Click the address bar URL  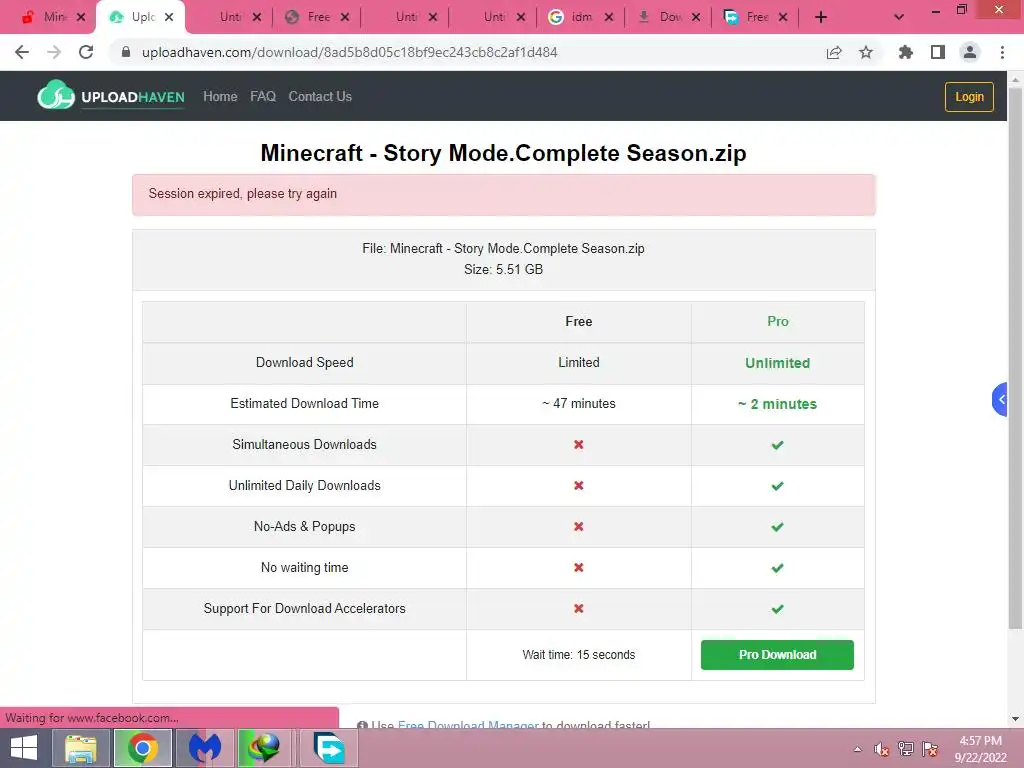pyautogui.click(x=349, y=52)
